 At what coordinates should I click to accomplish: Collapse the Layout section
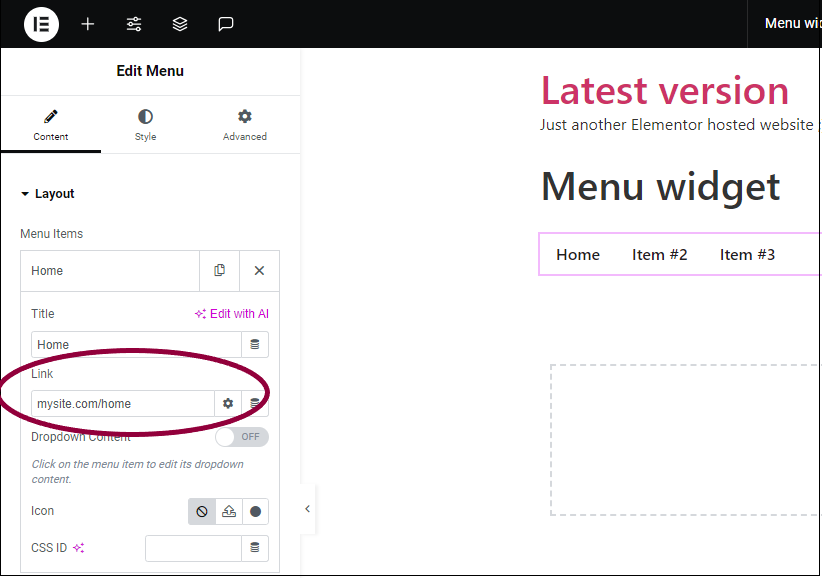pos(47,194)
